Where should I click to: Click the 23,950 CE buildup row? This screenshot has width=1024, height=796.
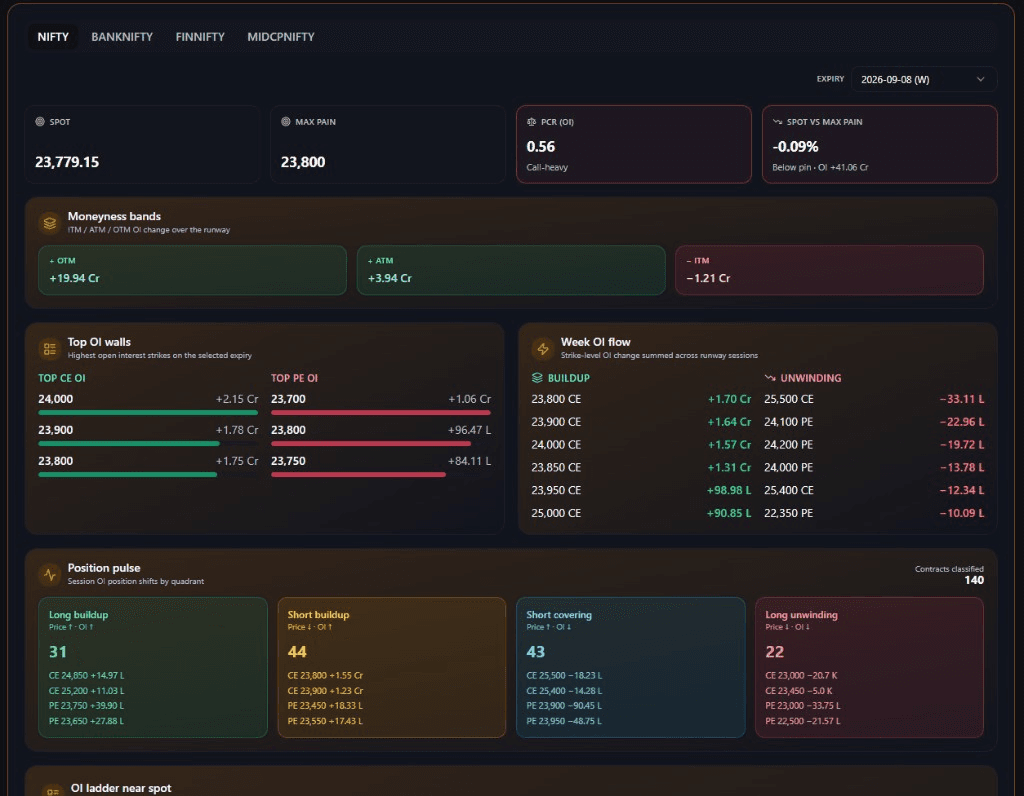pos(641,490)
